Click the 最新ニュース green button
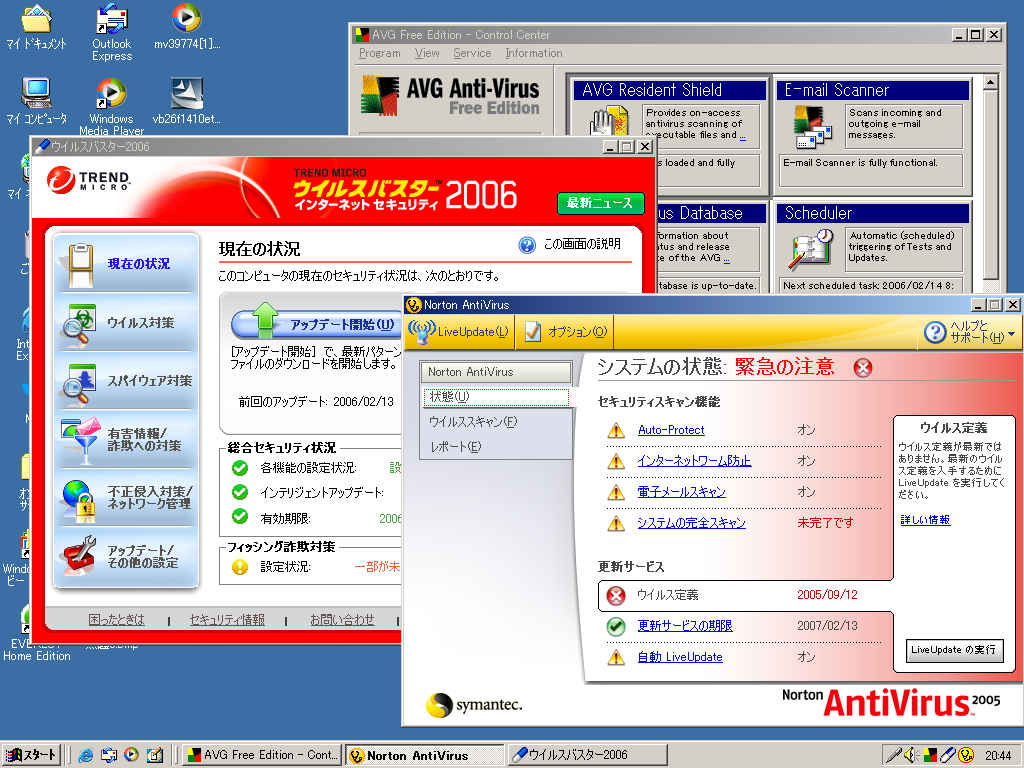 coord(600,203)
